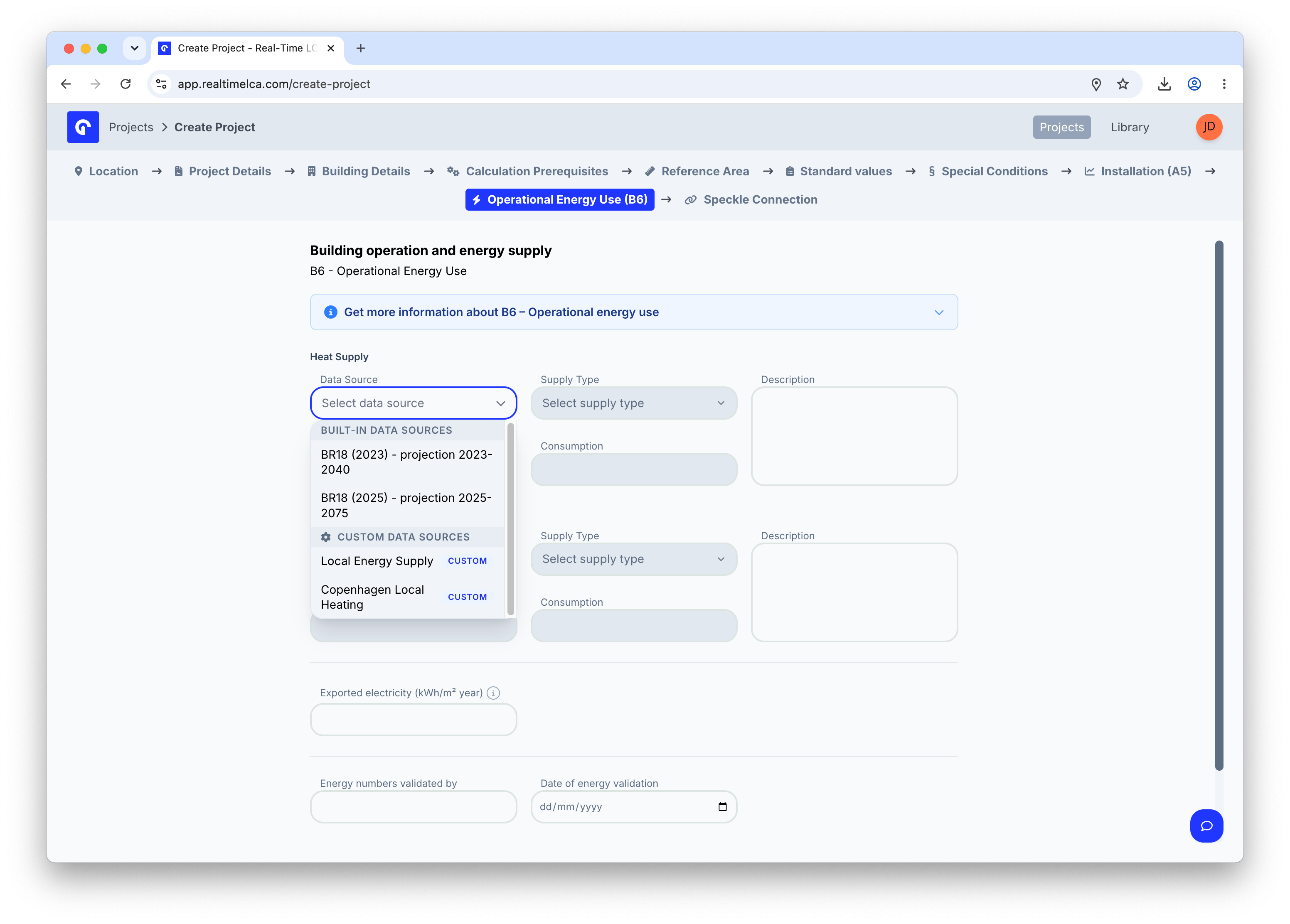Open the chat support bubble icon
The width and height of the screenshot is (1290, 924).
tap(1206, 826)
